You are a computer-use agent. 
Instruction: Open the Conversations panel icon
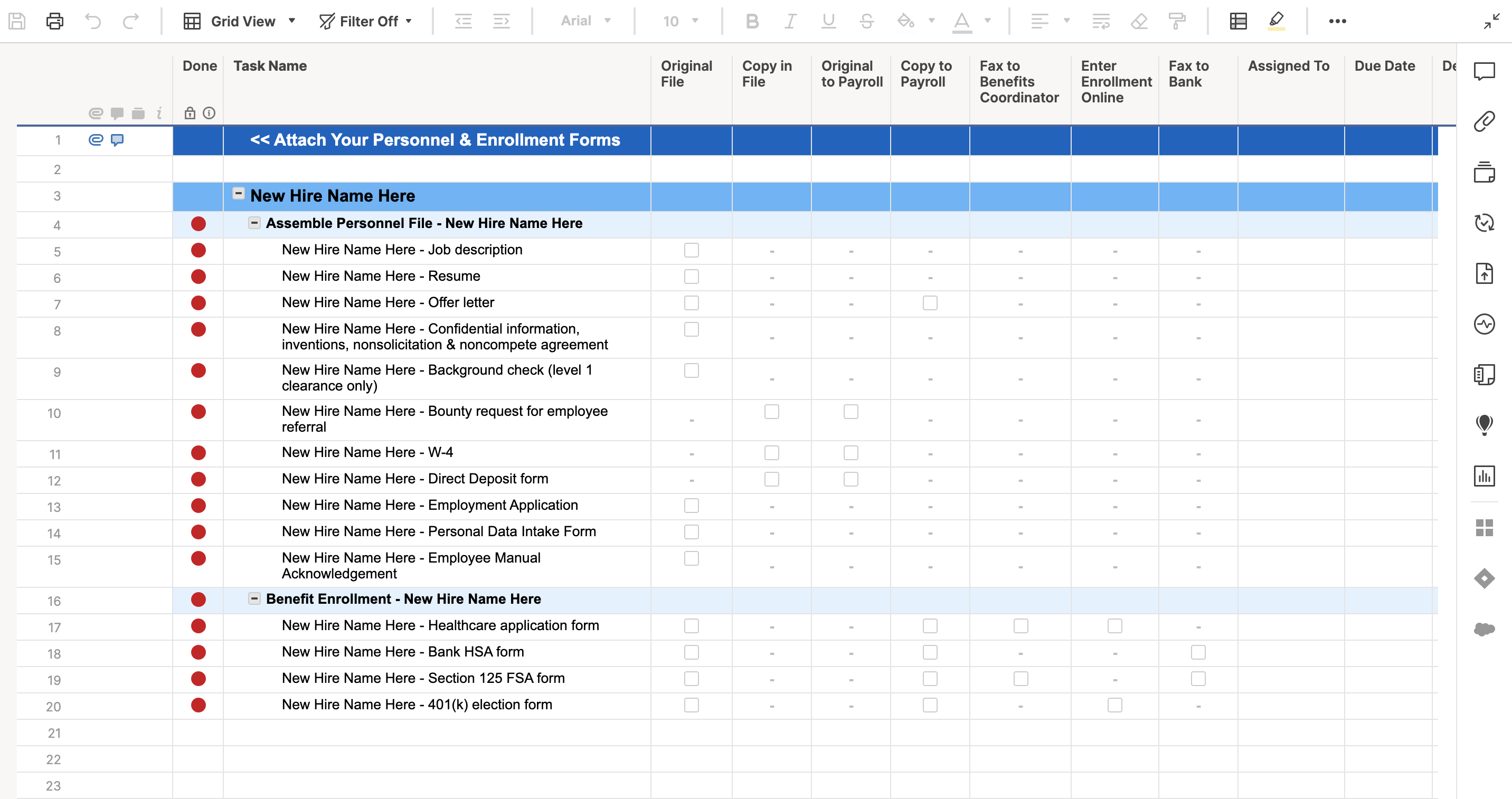tap(1484, 72)
